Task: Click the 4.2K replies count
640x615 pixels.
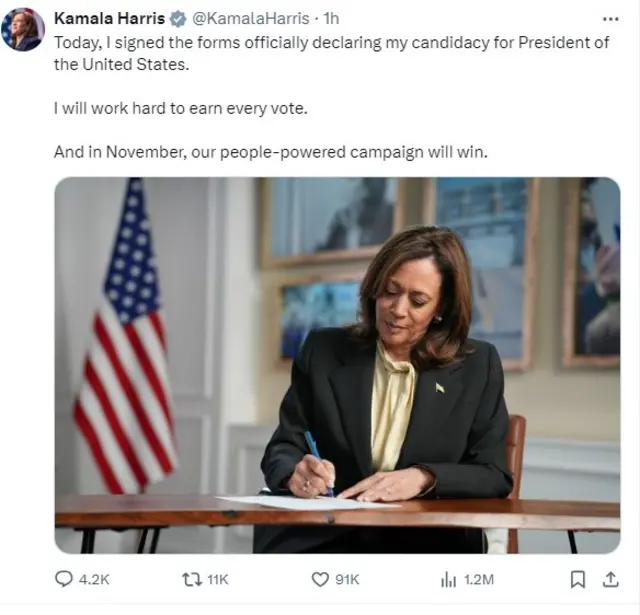Action: pyautogui.click(x=95, y=579)
